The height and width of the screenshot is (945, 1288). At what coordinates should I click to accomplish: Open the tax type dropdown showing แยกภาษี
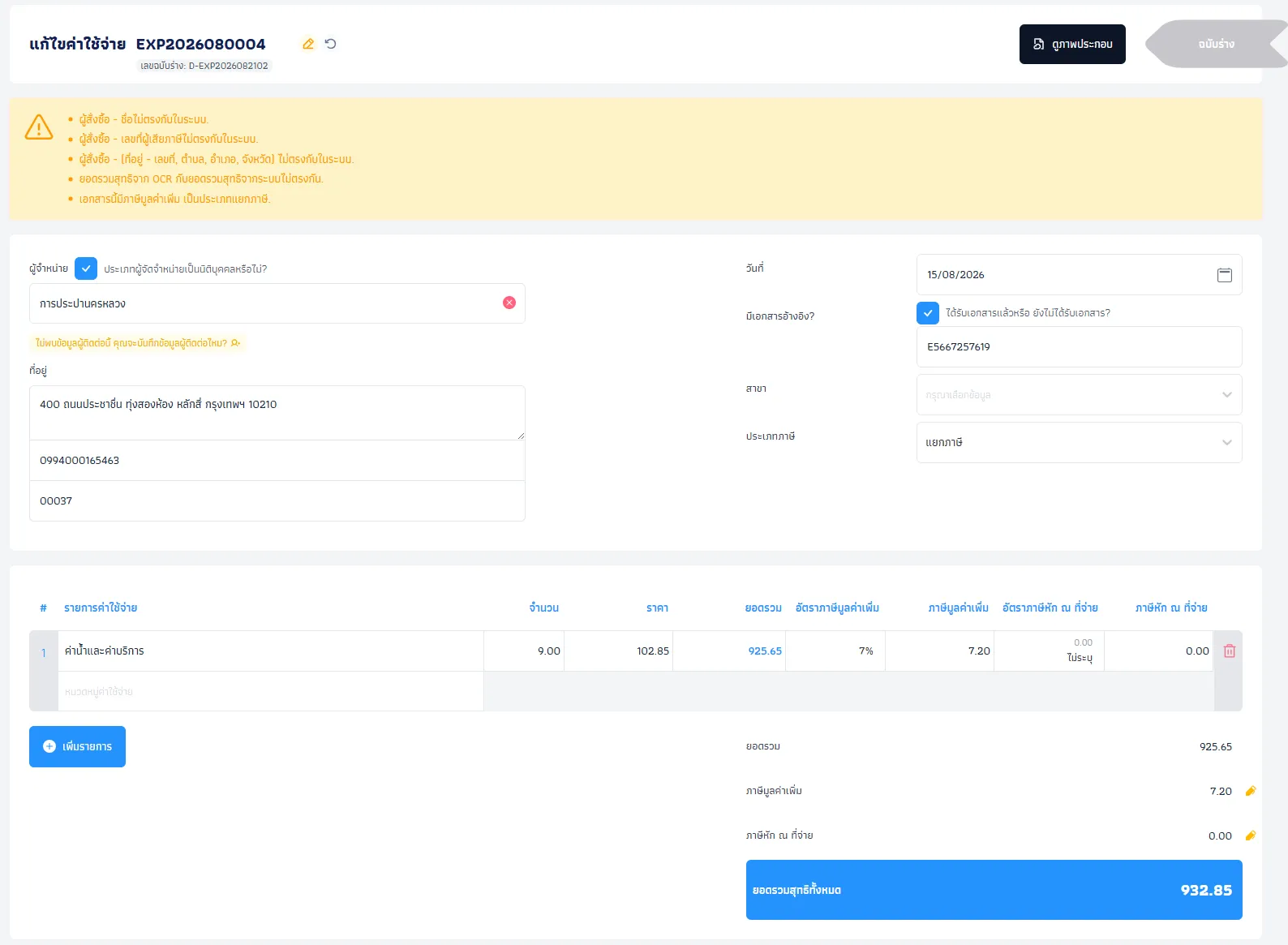click(1079, 443)
